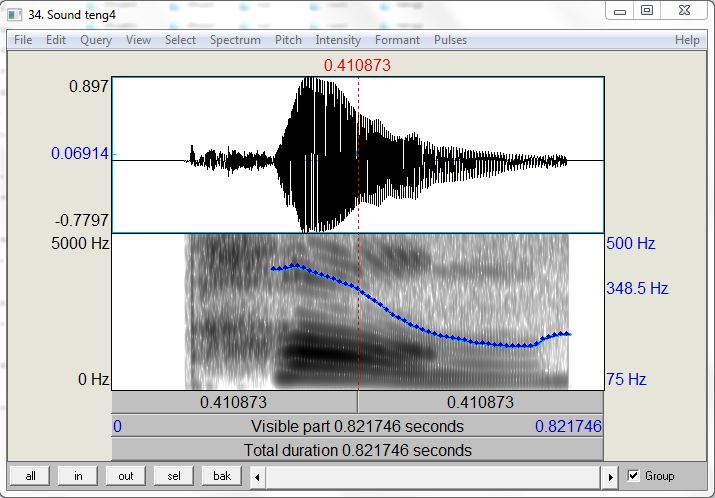Click the '500 Hz' pitch ceiling label
This screenshot has width=715, height=498.
[x=631, y=243]
